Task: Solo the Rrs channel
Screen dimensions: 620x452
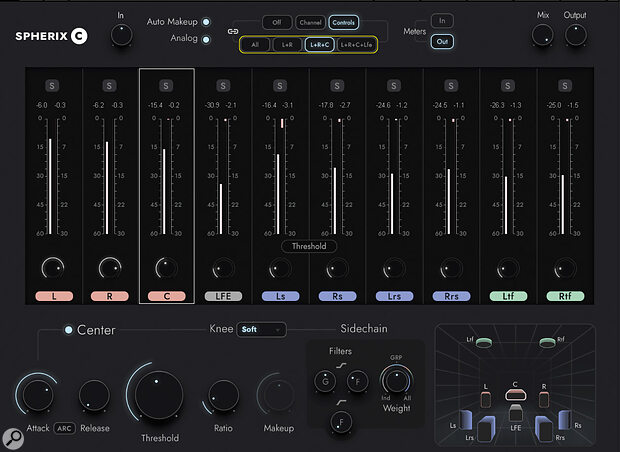Action: click(x=451, y=85)
